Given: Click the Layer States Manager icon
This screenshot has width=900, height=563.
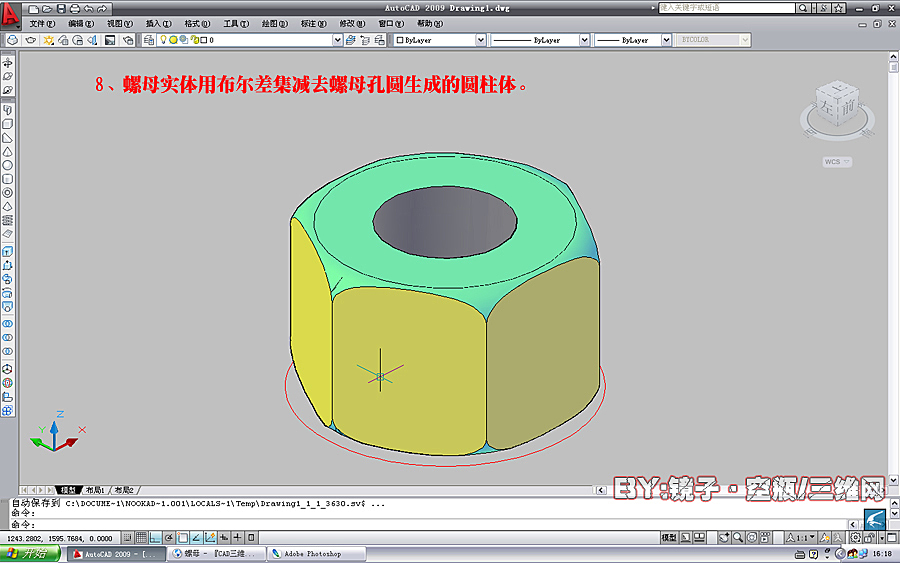Looking at the screenshot, I should [x=379, y=40].
